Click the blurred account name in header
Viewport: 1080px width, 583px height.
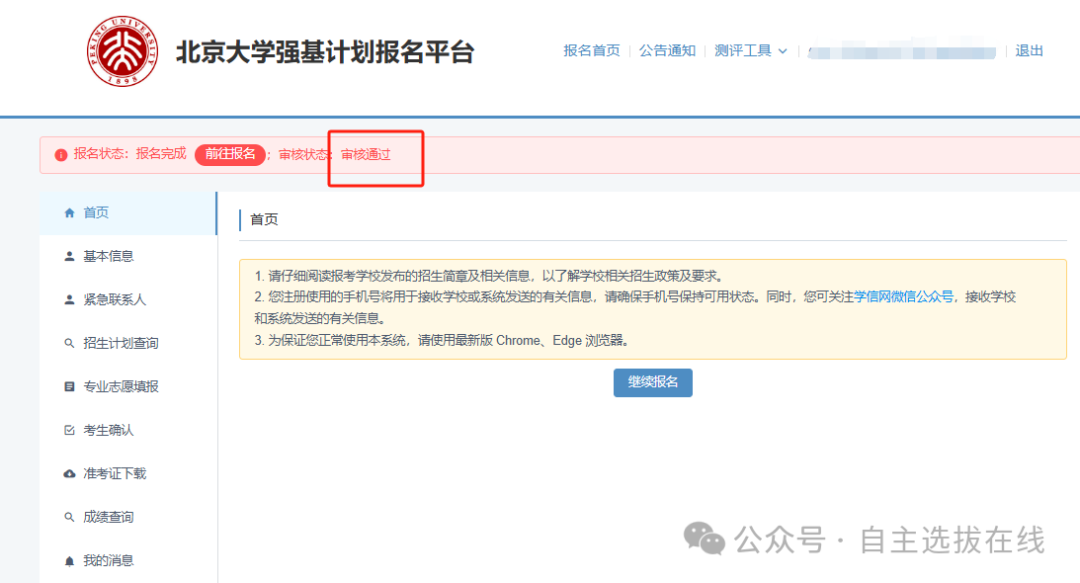(900, 50)
